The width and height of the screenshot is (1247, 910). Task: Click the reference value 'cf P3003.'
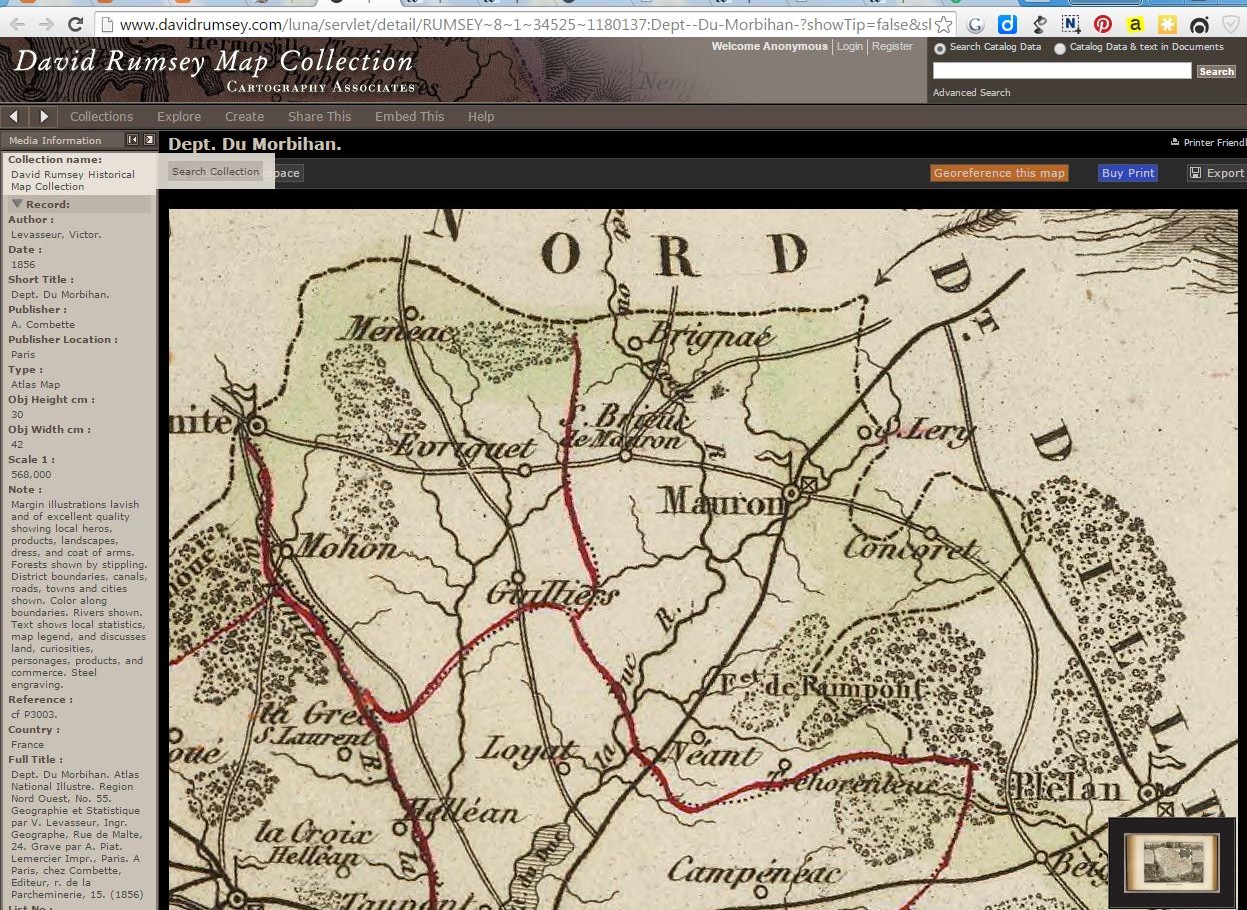pos(36,714)
